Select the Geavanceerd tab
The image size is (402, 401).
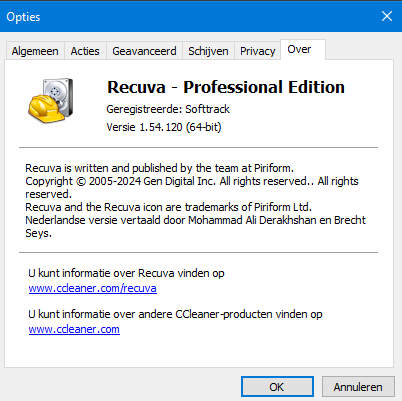pyautogui.click(x=144, y=51)
